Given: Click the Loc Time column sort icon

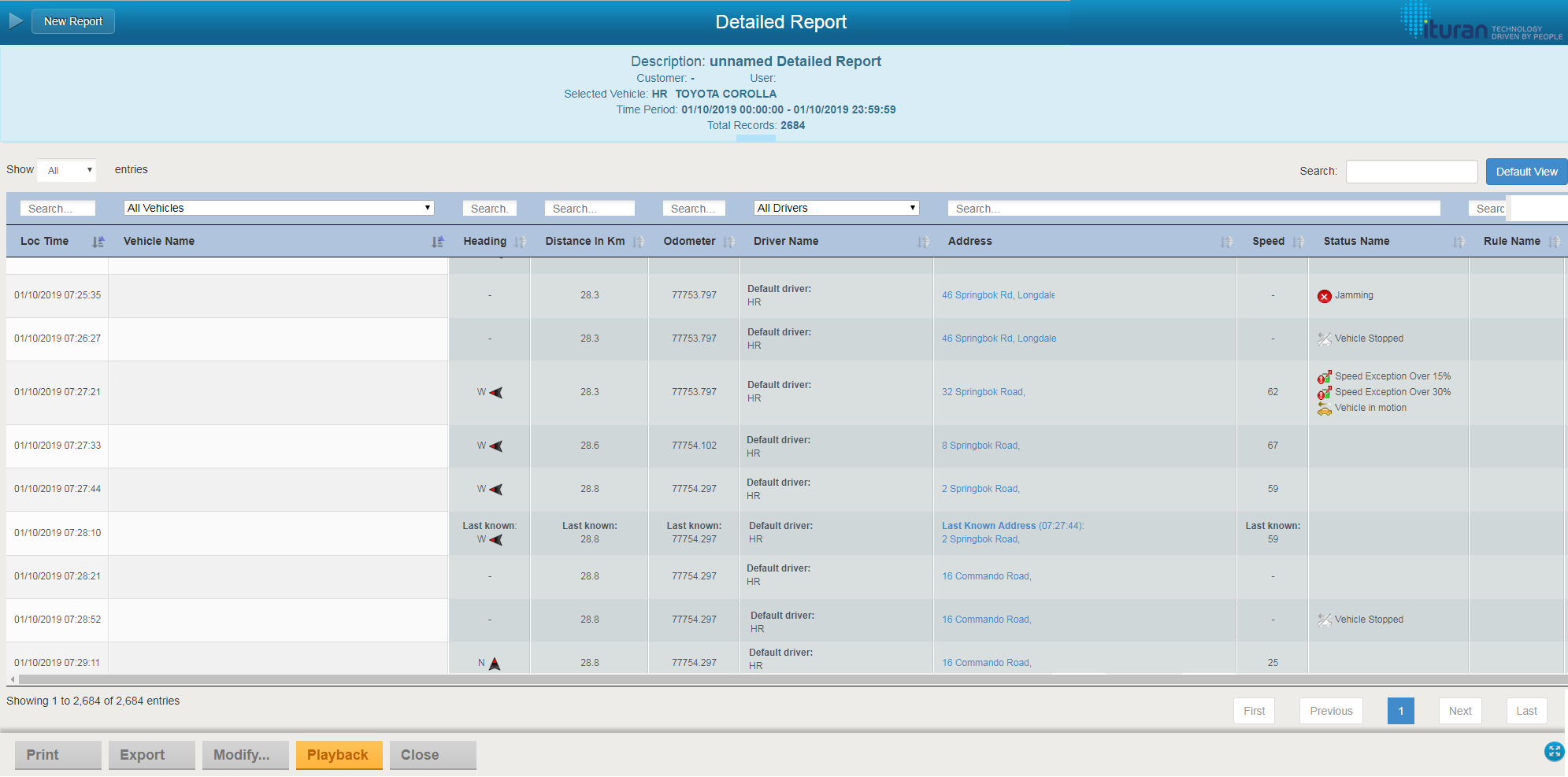Looking at the screenshot, I should coord(98,242).
